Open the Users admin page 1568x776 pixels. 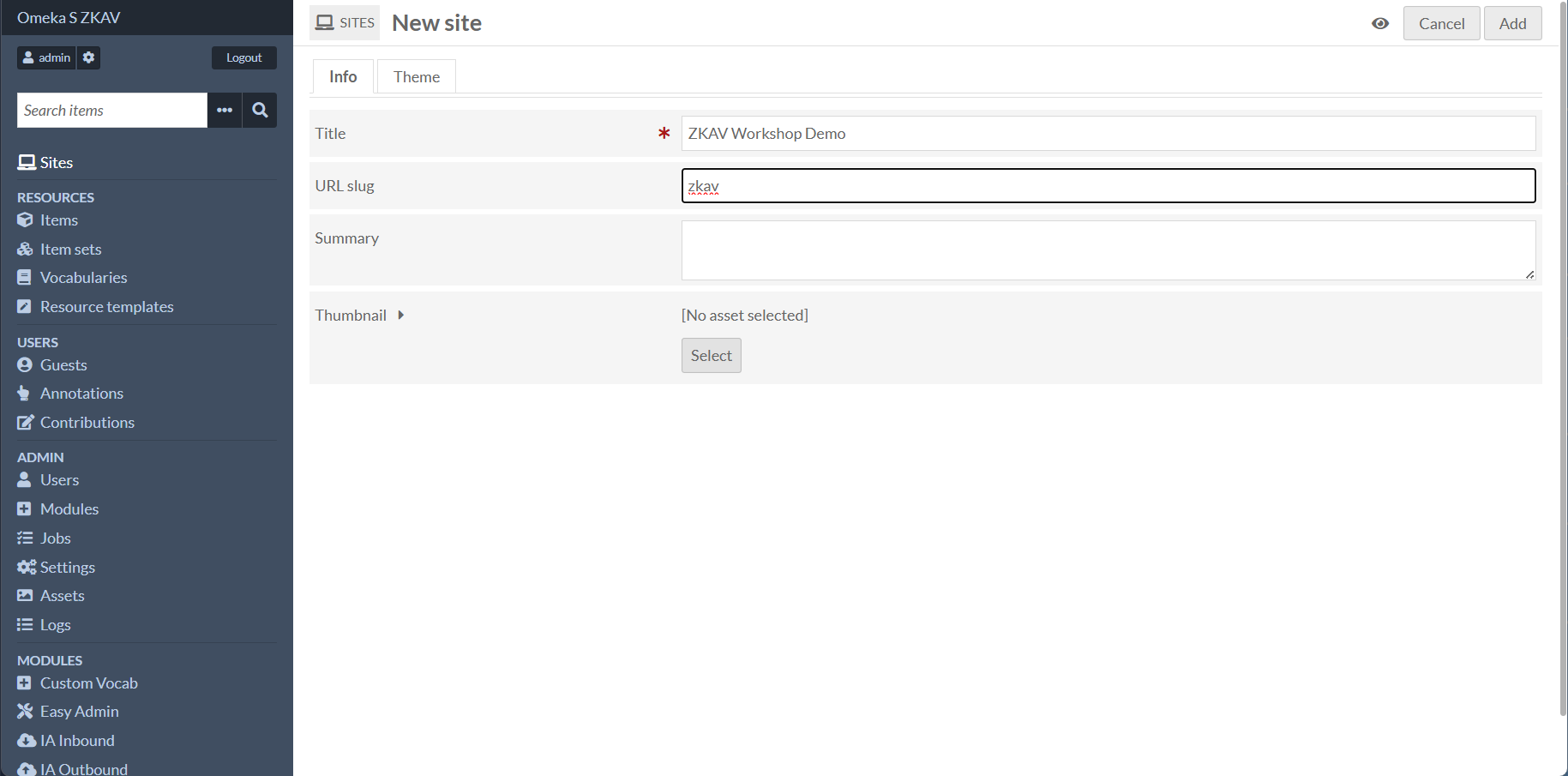pos(59,480)
